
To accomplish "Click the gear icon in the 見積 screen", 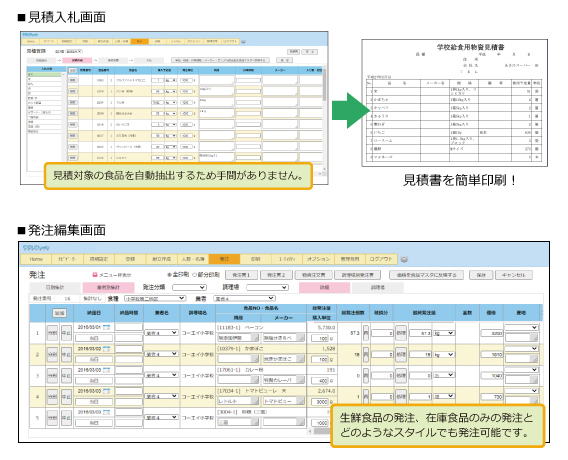I will [243, 42].
